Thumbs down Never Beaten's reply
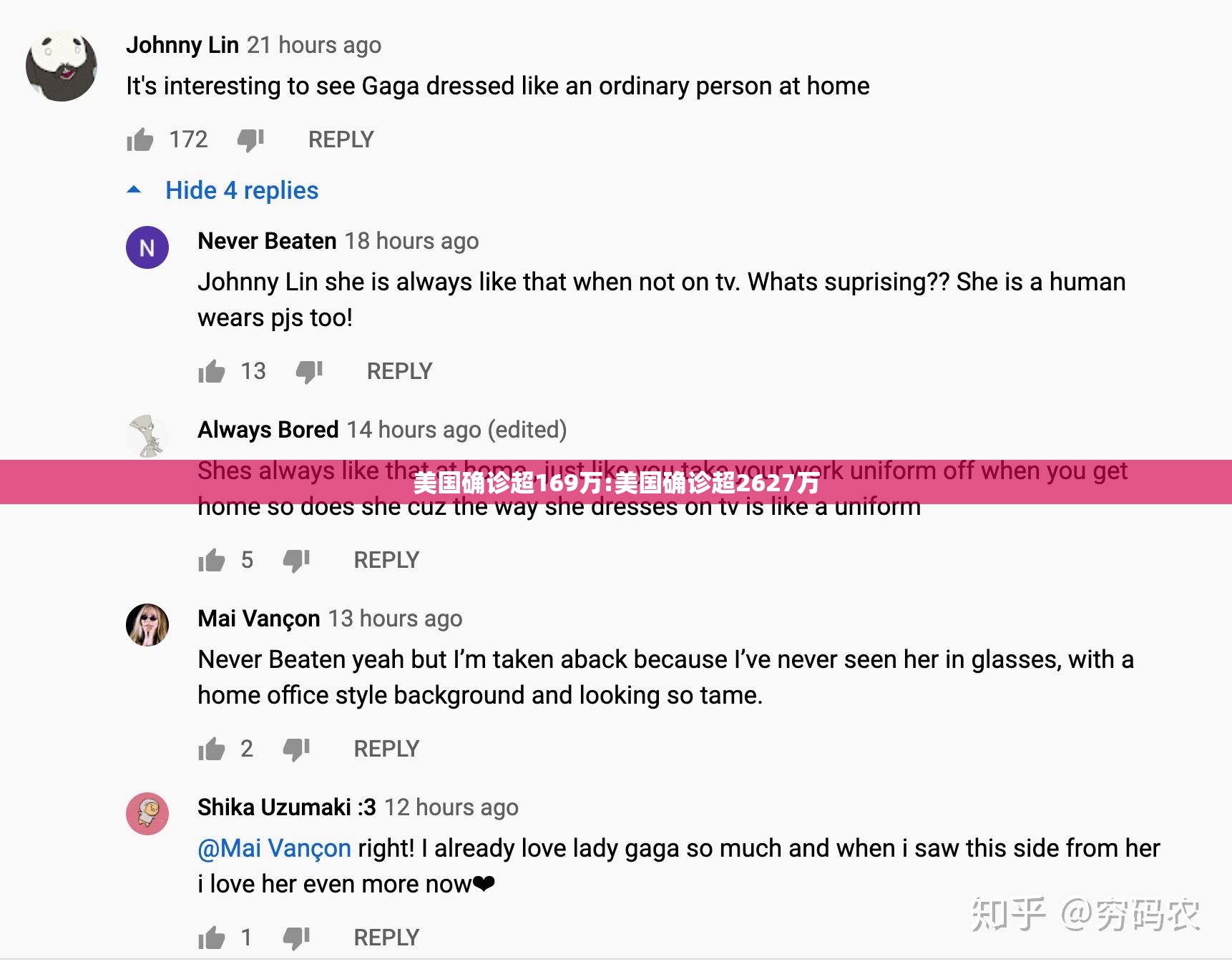 (309, 372)
